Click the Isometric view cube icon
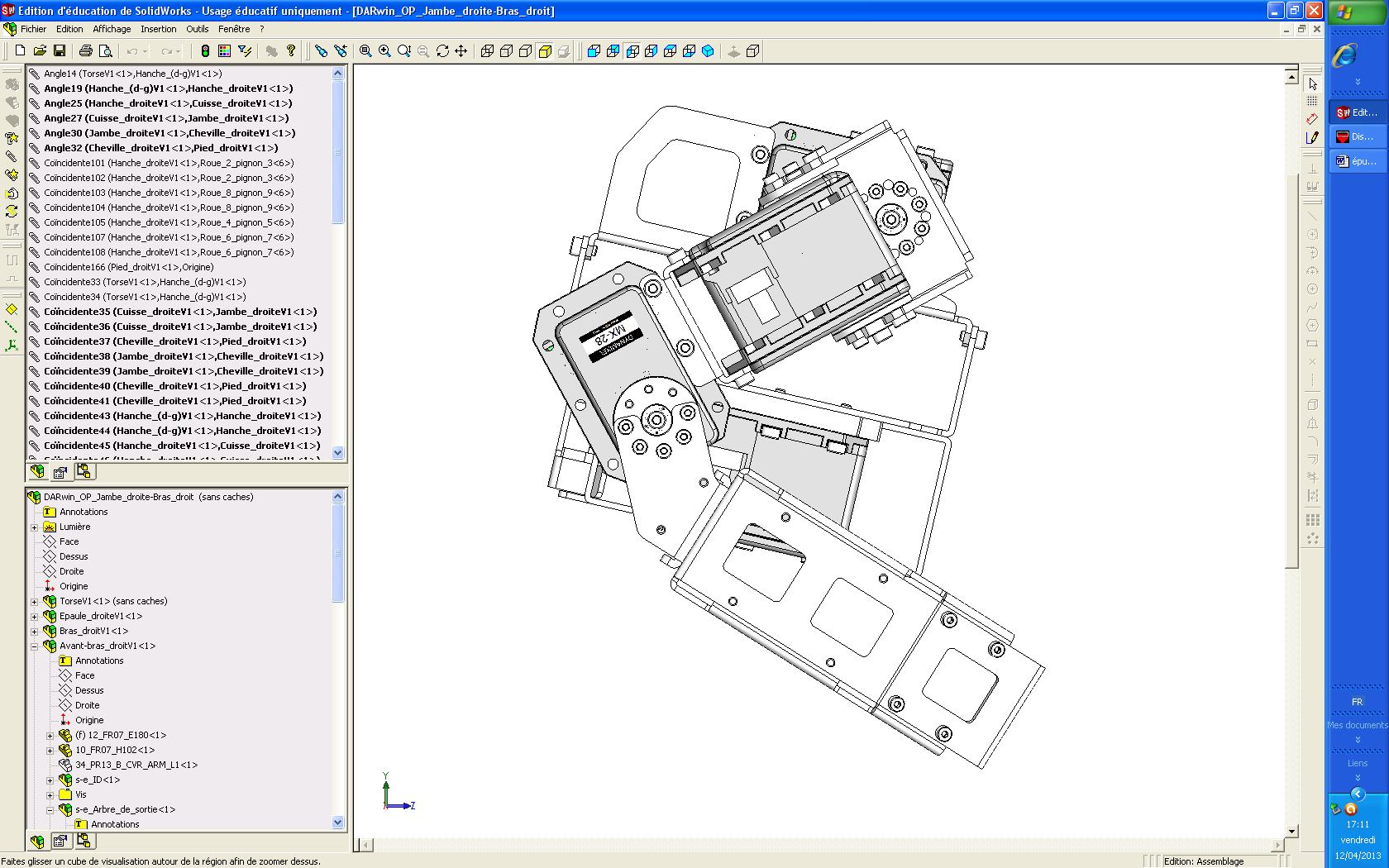The width and height of the screenshot is (1389, 868). point(708,51)
